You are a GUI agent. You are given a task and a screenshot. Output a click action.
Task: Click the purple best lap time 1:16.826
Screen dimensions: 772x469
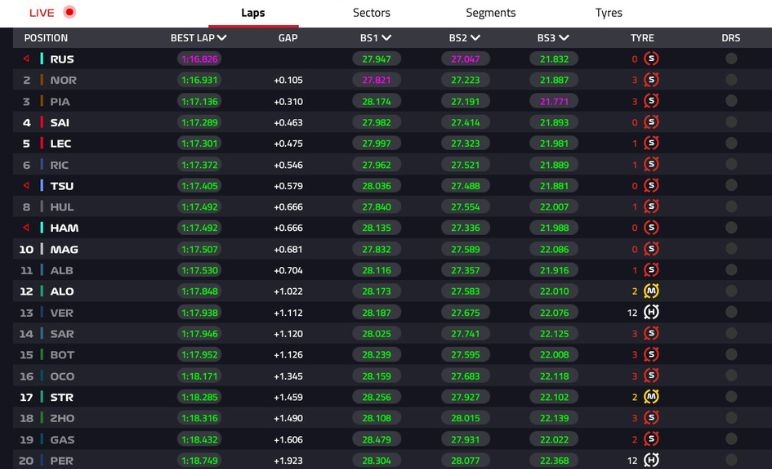click(x=199, y=59)
